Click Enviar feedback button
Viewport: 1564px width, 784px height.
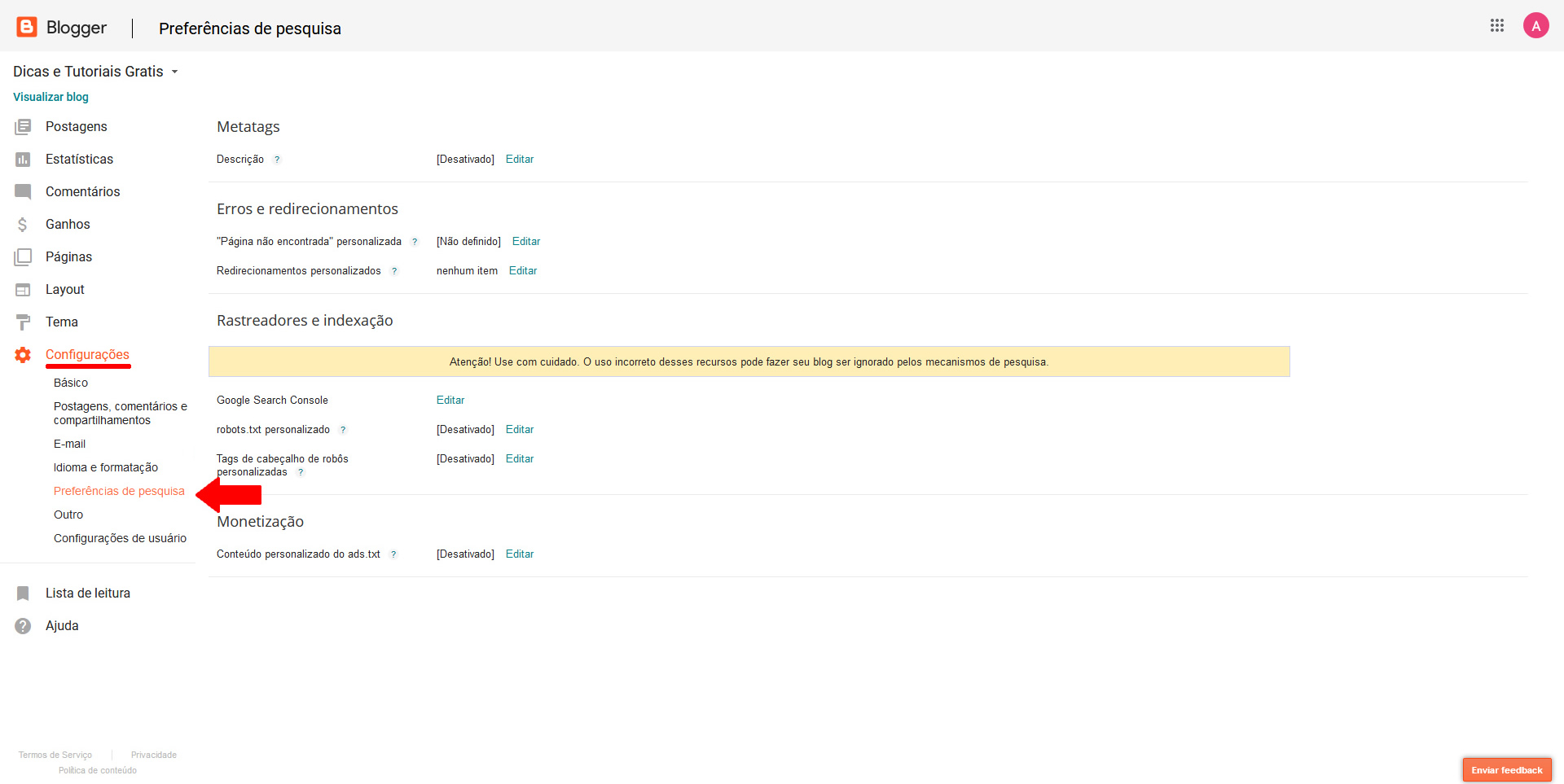[1507, 770]
